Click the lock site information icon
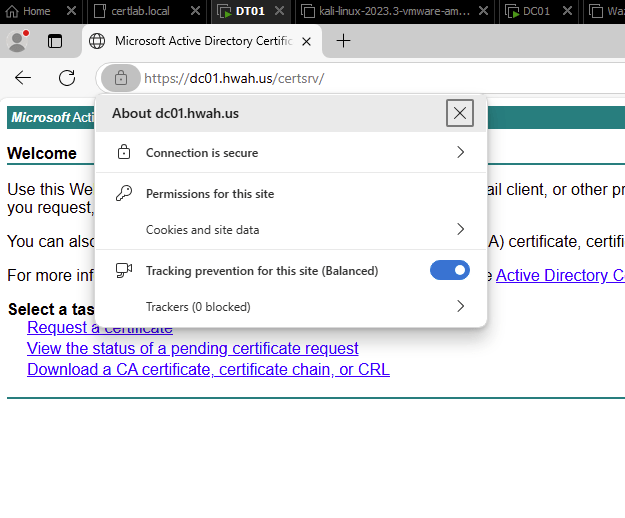 [120, 78]
